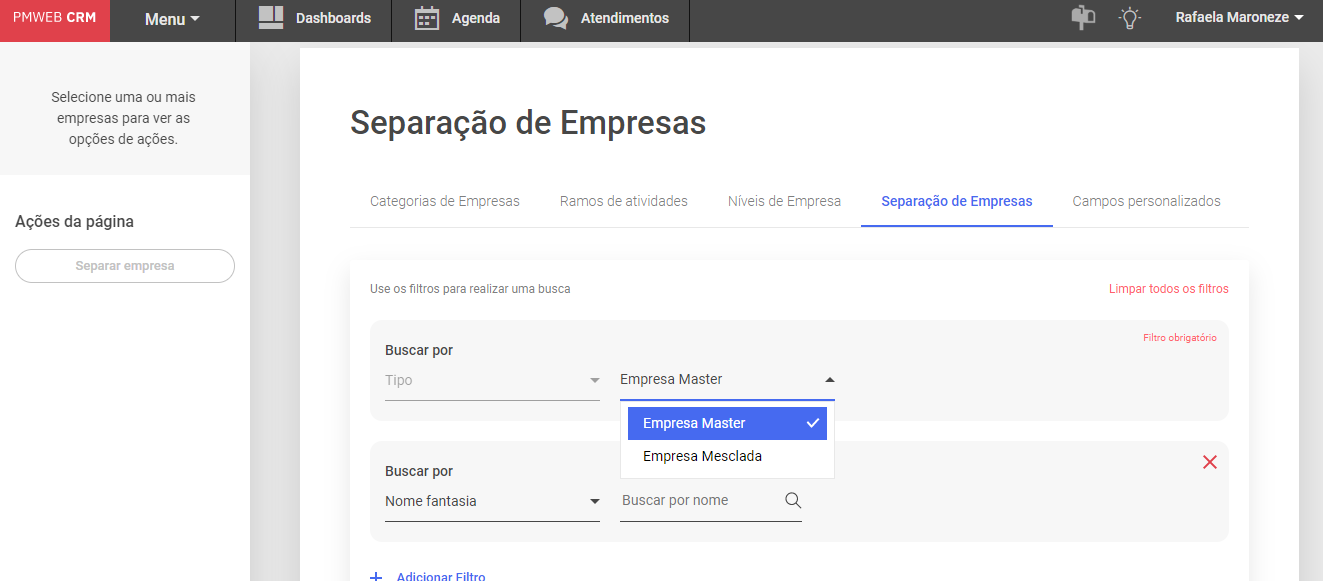The width and height of the screenshot is (1323, 581).
Task: Switch to Ramos de atividades tab
Action: 624,201
